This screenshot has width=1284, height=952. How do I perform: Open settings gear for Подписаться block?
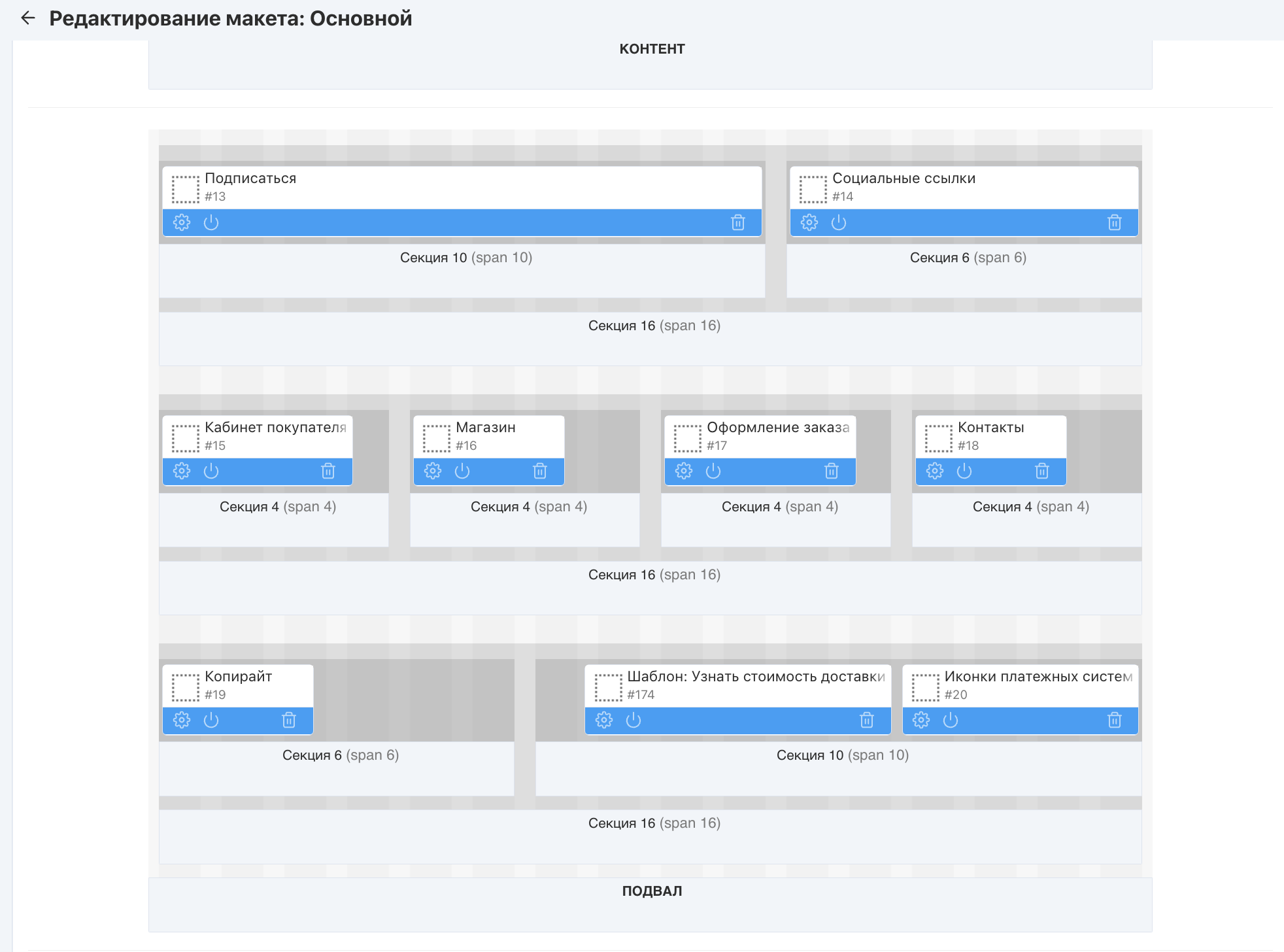point(182,223)
